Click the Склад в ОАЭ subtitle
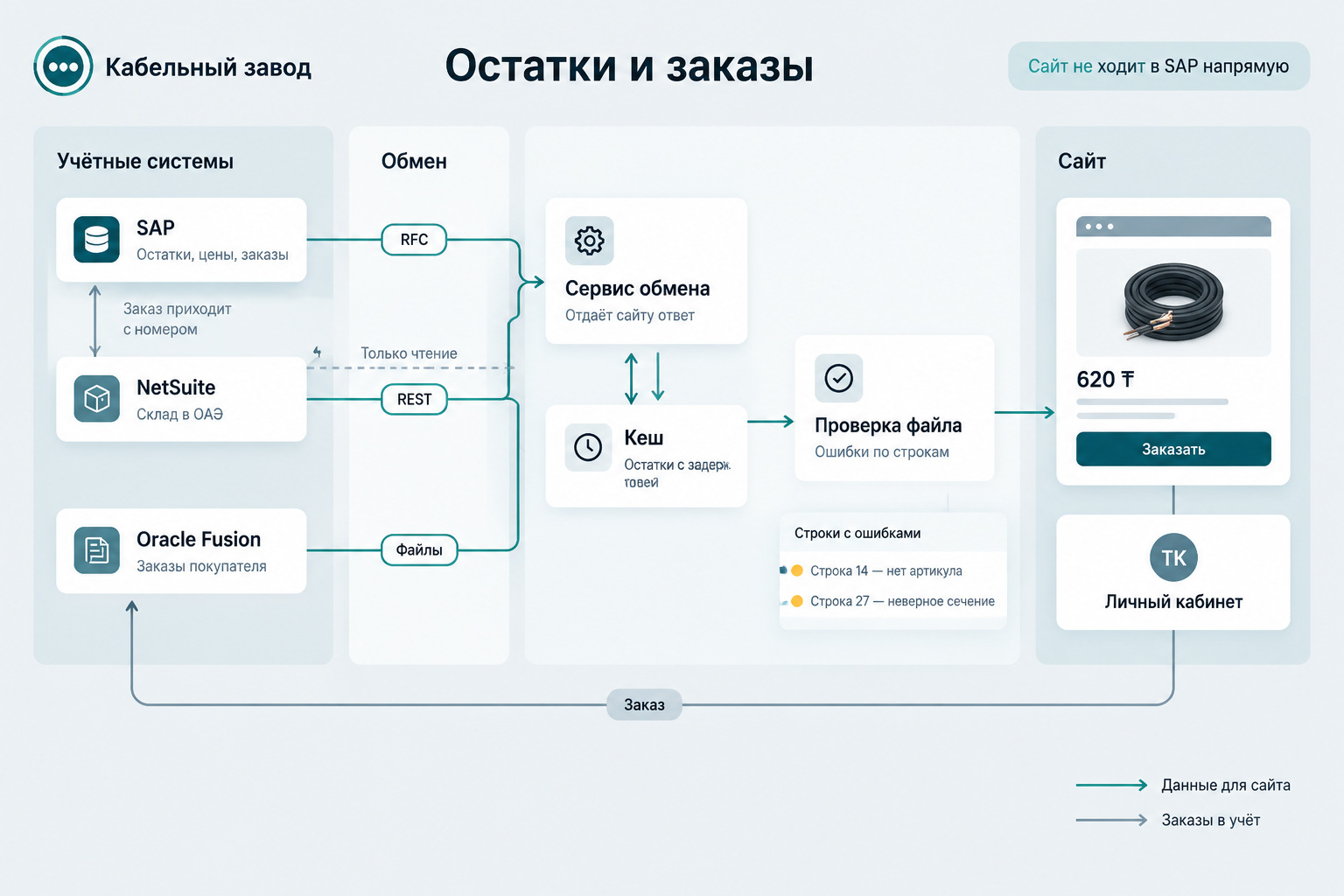Screen dimensions: 1344x896 pos(179,414)
